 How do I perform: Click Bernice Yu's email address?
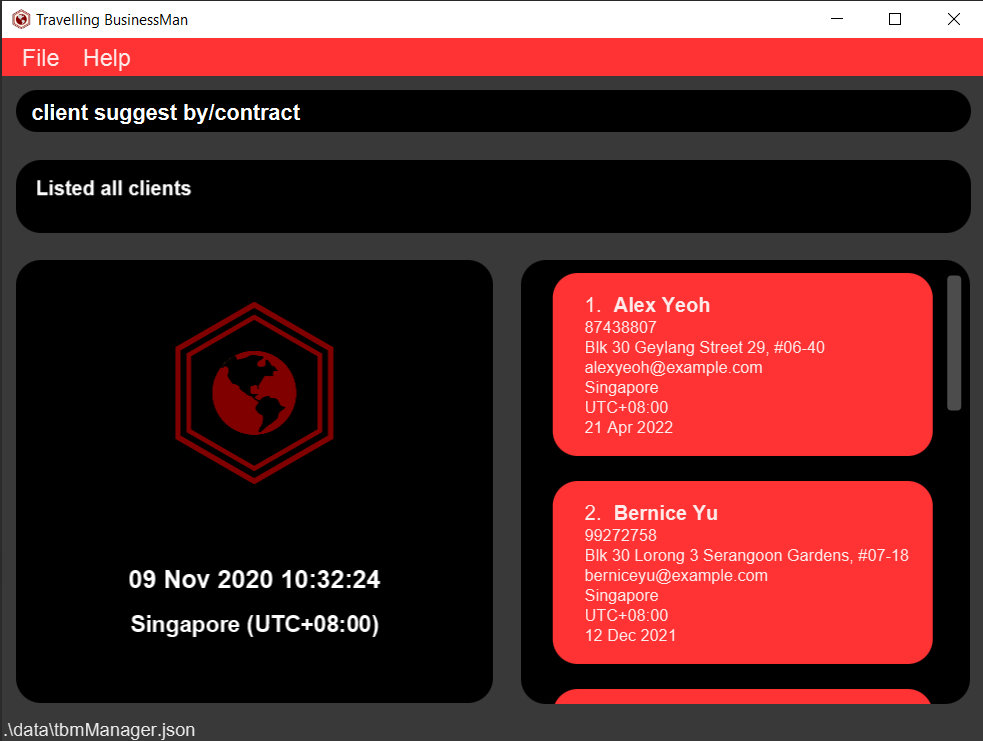tap(676, 575)
